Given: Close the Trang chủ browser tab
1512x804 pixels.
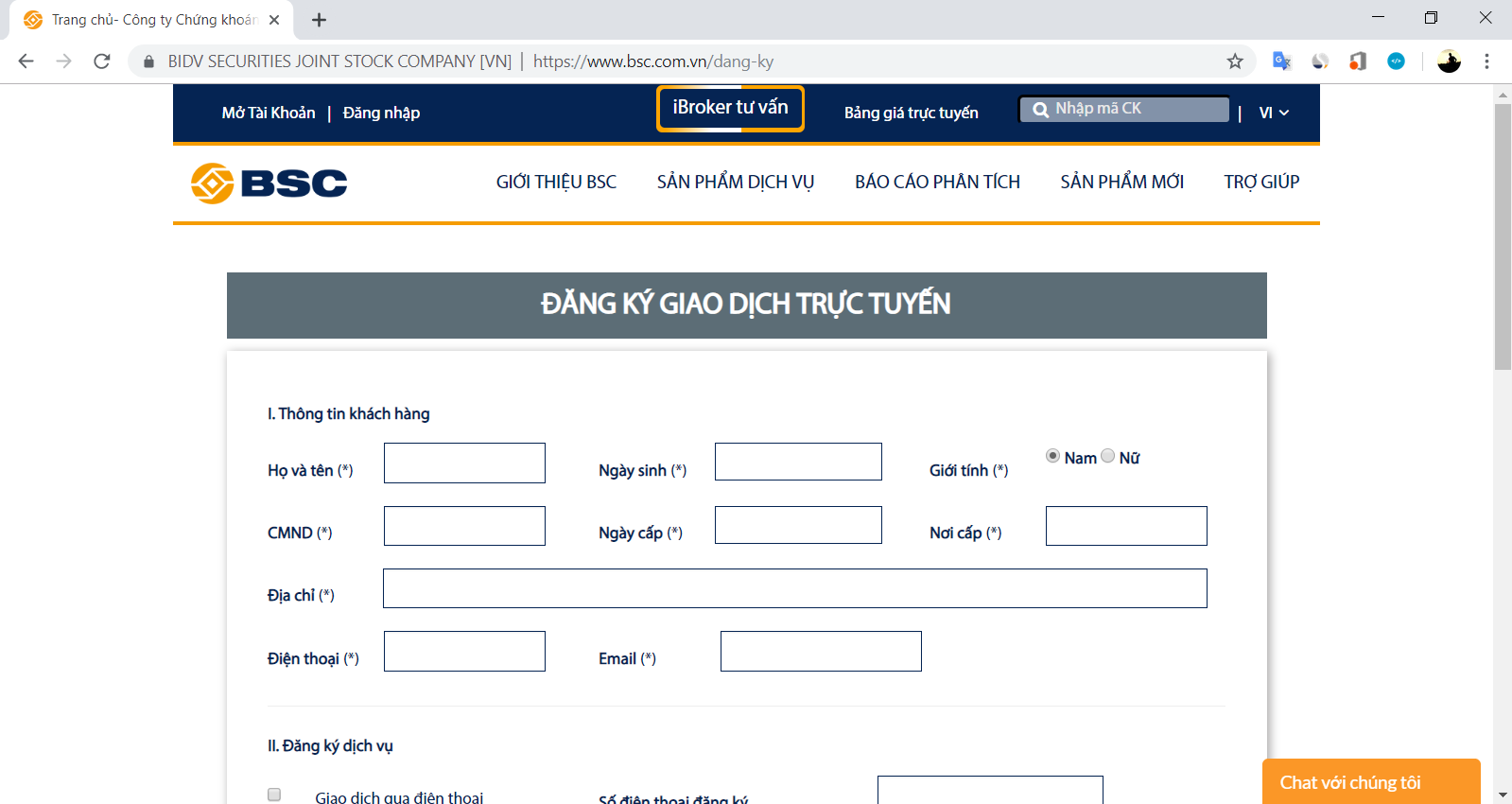Looking at the screenshot, I should (x=274, y=20).
